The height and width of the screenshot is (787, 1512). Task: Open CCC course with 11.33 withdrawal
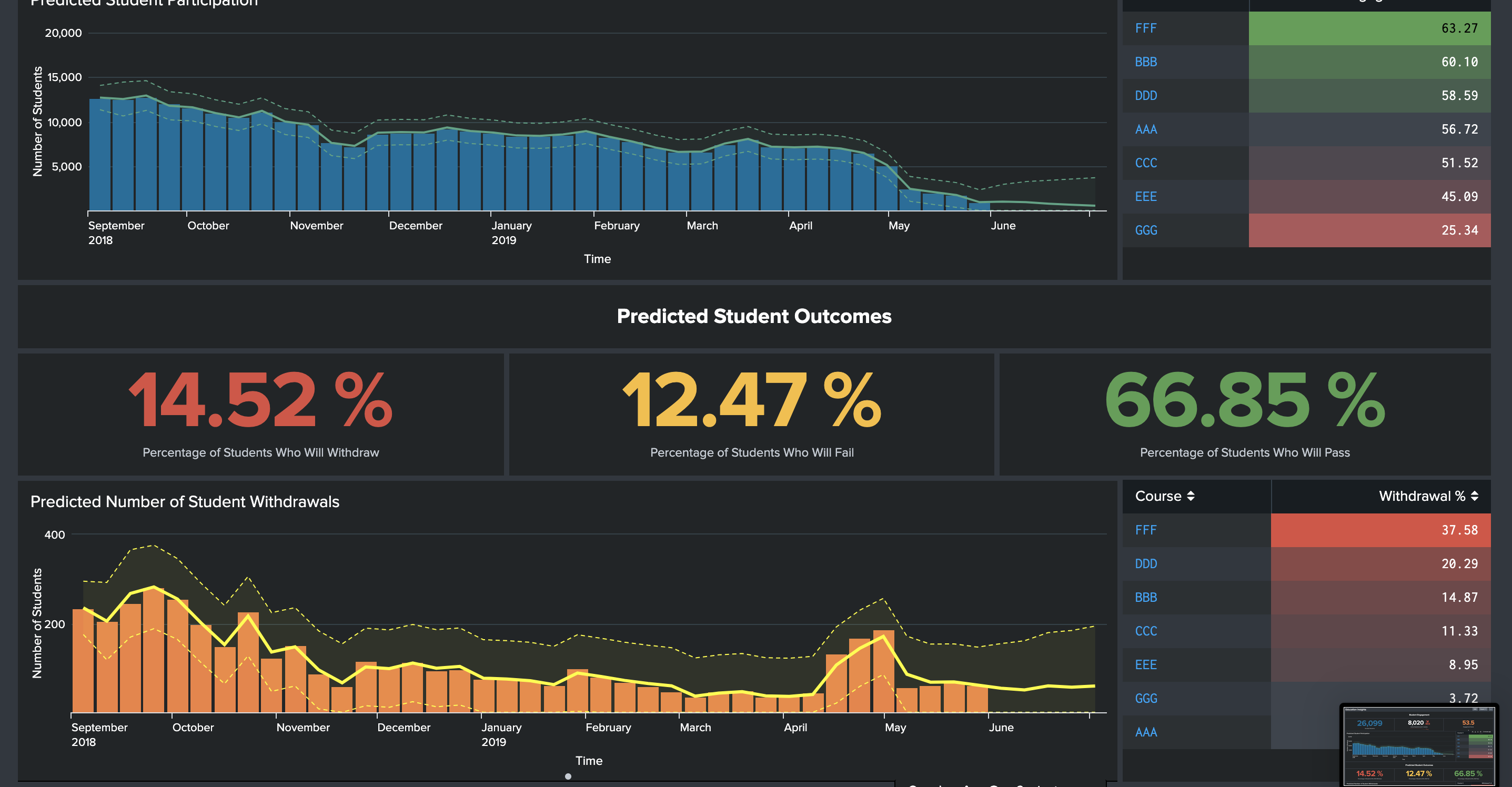click(x=1146, y=631)
